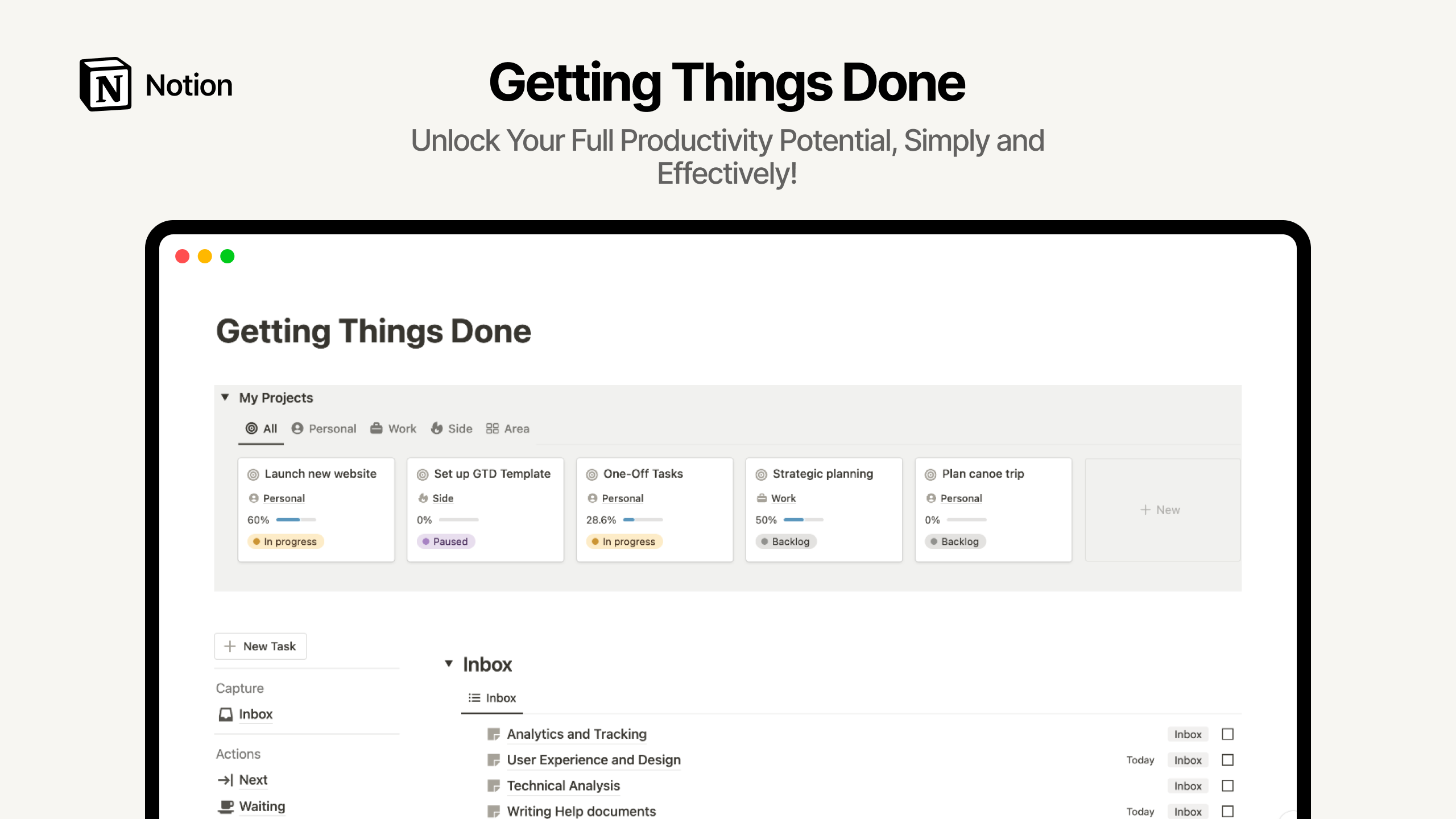Switch to the Personal projects tab
Screen dimensions: 1456x819
point(324,429)
